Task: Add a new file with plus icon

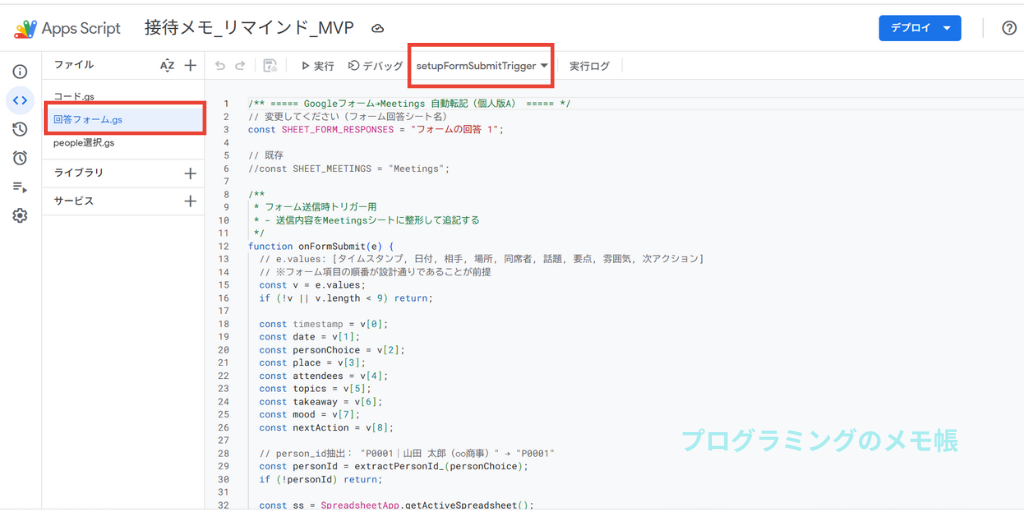Action: pos(190,66)
